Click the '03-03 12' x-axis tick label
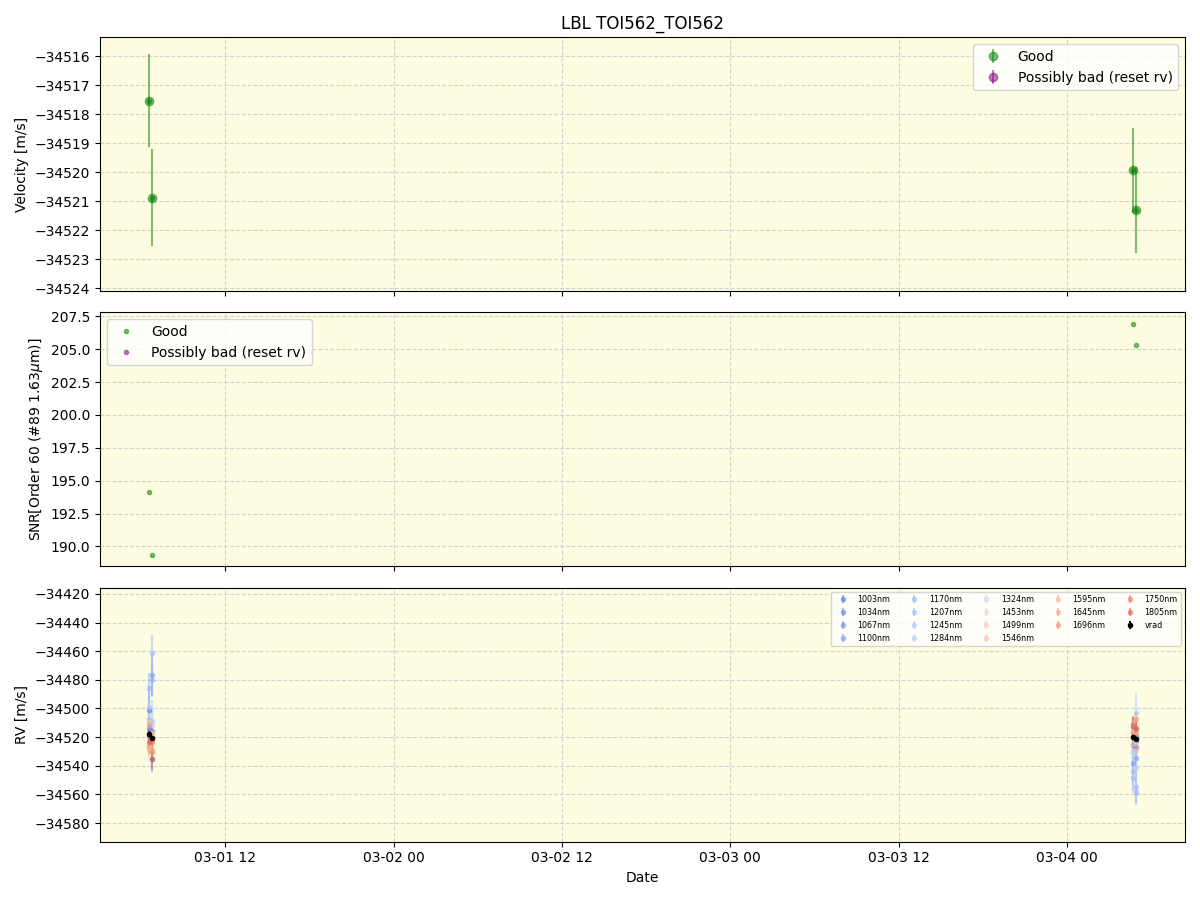The width and height of the screenshot is (1200, 900). tap(899, 857)
